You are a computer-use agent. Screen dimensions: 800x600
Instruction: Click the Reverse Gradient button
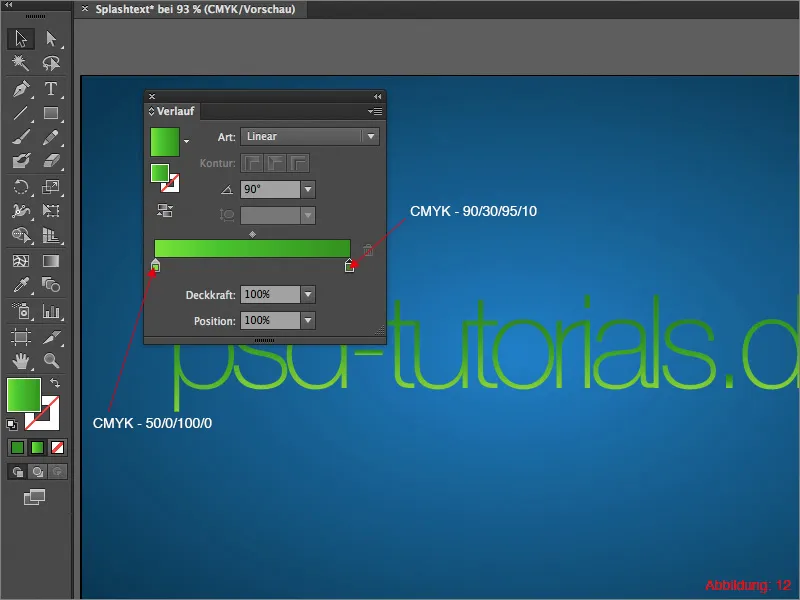(165, 211)
